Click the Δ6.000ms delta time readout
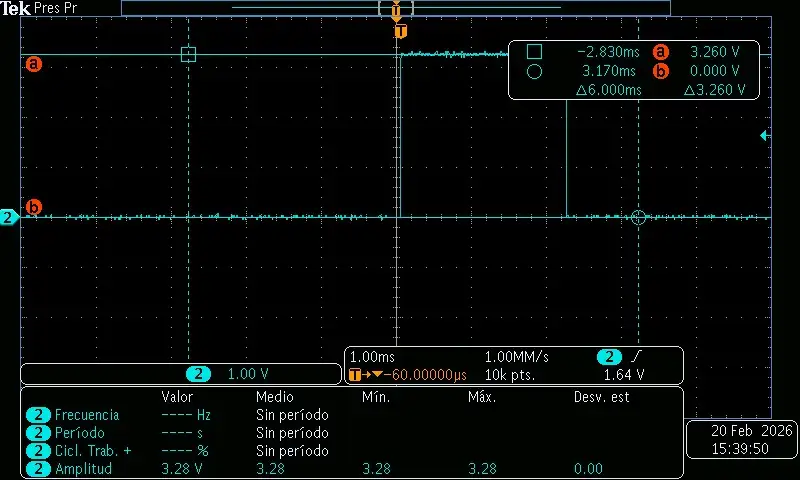Viewport: 800px width, 480px height. tap(608, 90)
